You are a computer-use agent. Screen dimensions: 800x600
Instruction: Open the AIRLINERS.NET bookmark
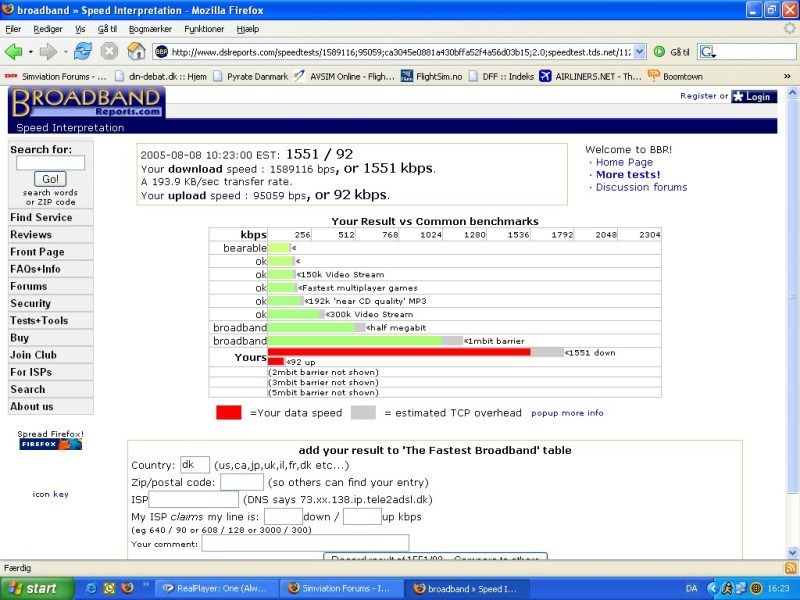pyautogui.click(x=589, y=76)
